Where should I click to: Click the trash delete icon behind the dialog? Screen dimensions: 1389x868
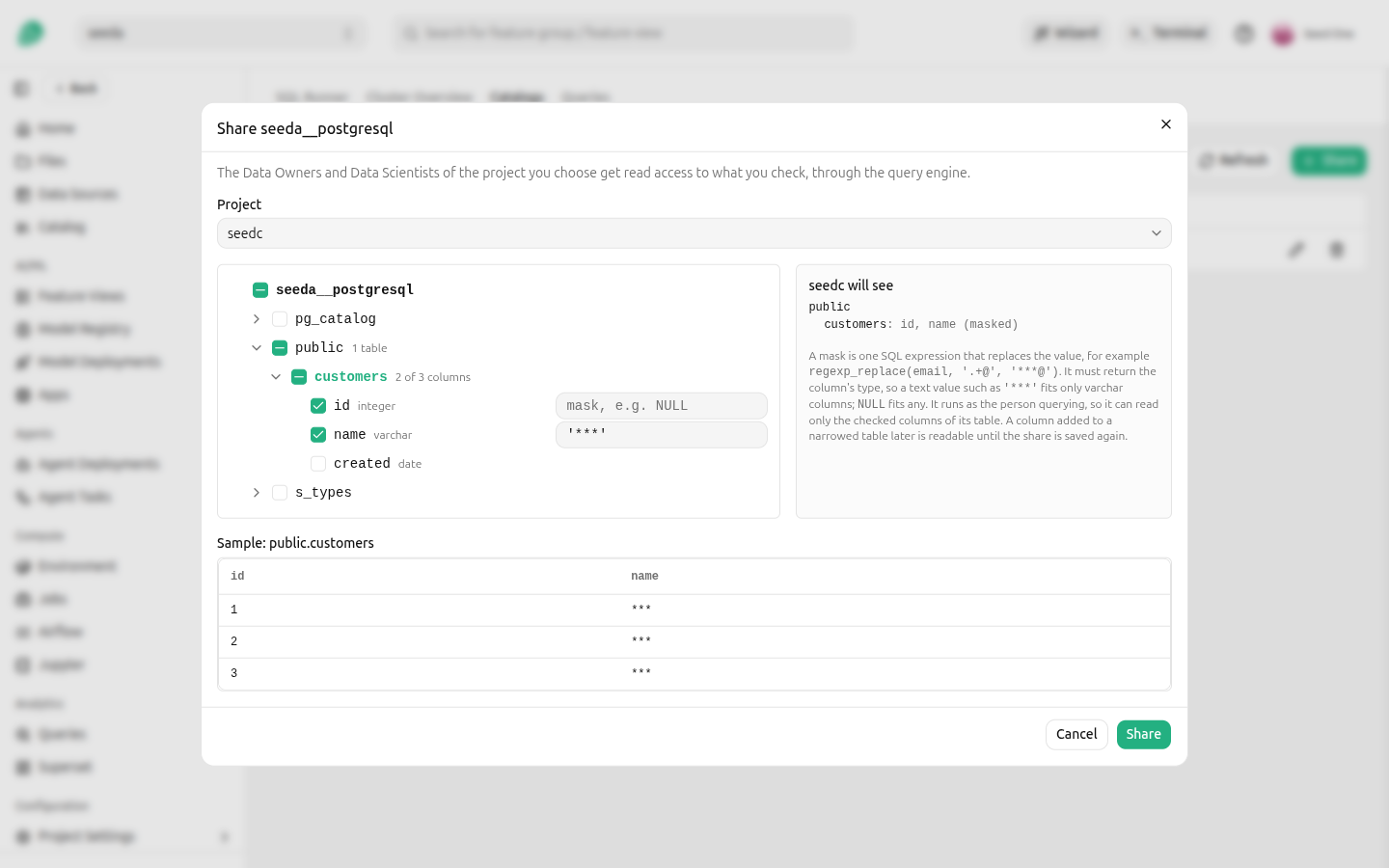point(1337,250)
